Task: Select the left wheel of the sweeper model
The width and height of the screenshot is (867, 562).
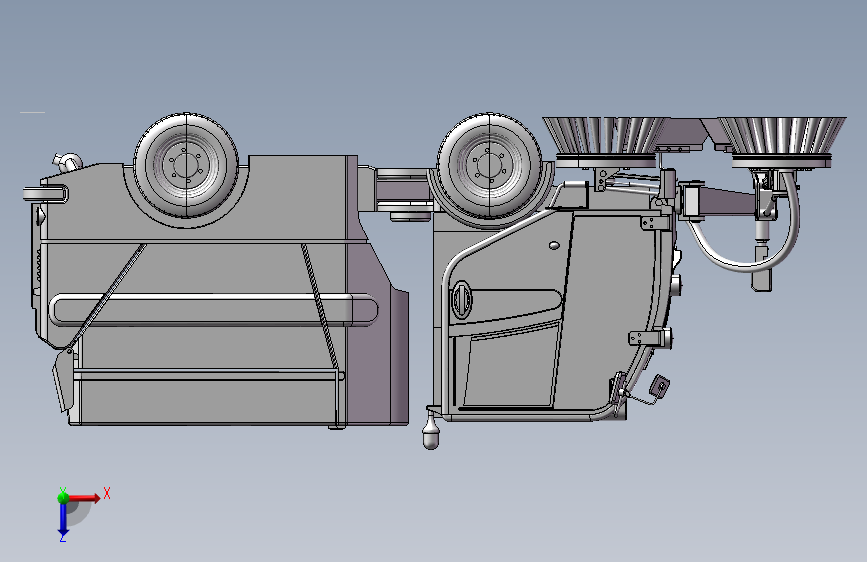Action: click(x=186, y=165)
